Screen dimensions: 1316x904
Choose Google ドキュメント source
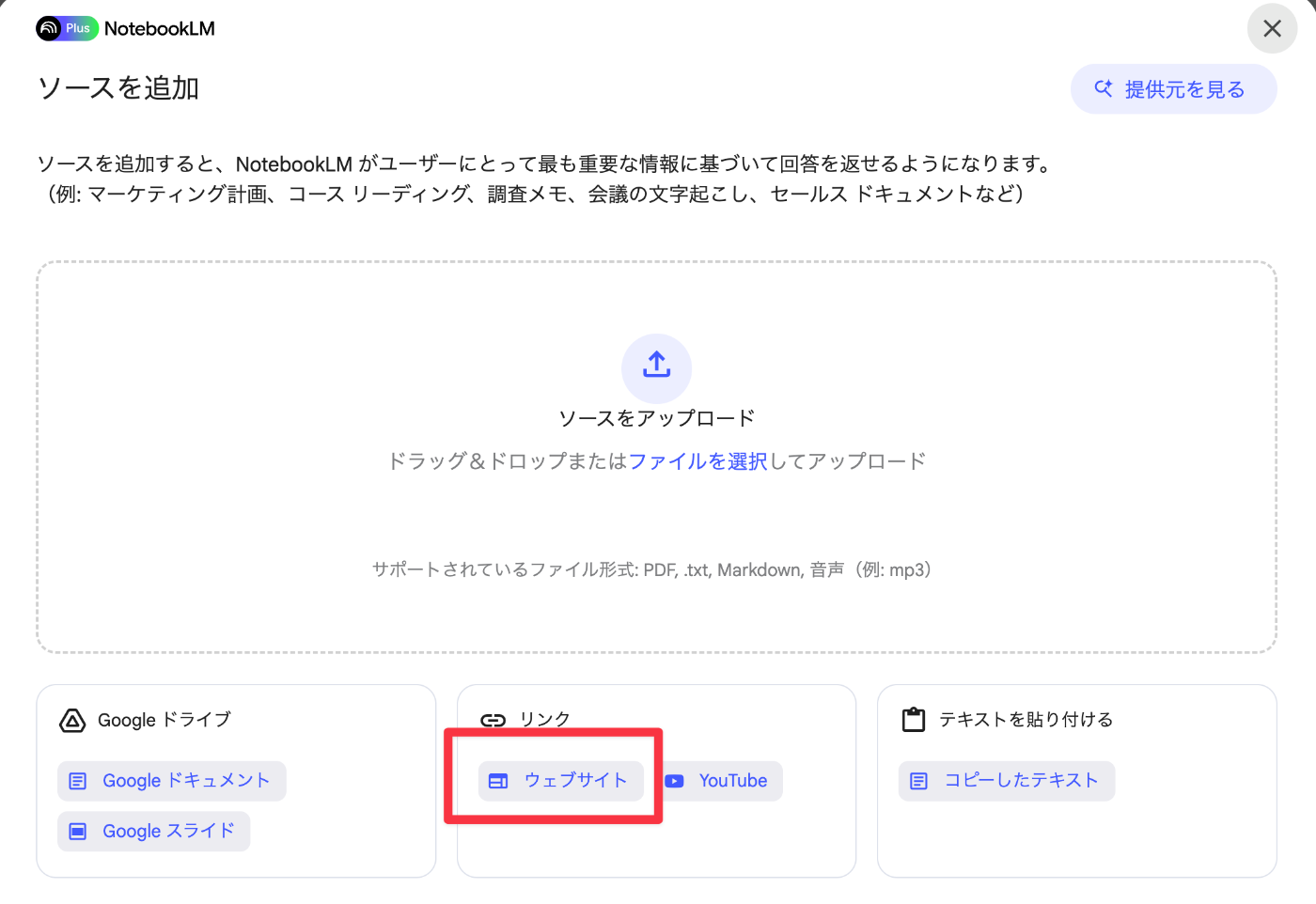point(172,781)
